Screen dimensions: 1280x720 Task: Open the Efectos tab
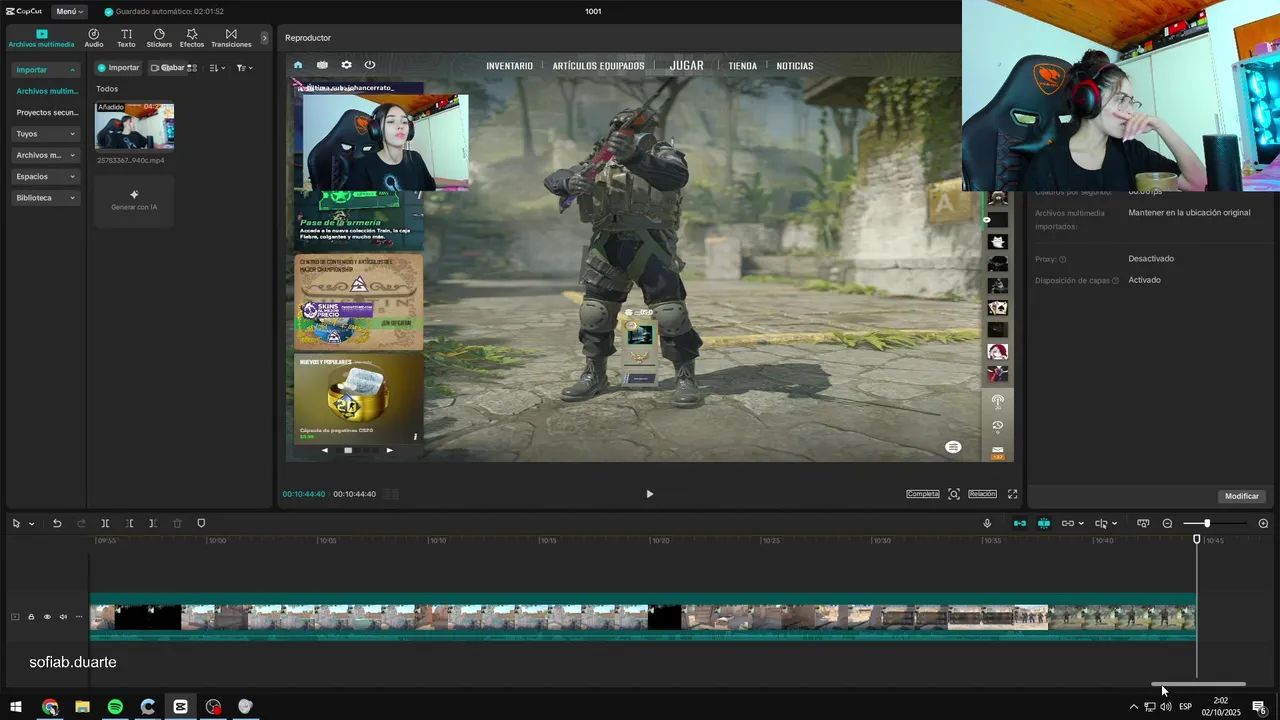click(x=192, y=38)
